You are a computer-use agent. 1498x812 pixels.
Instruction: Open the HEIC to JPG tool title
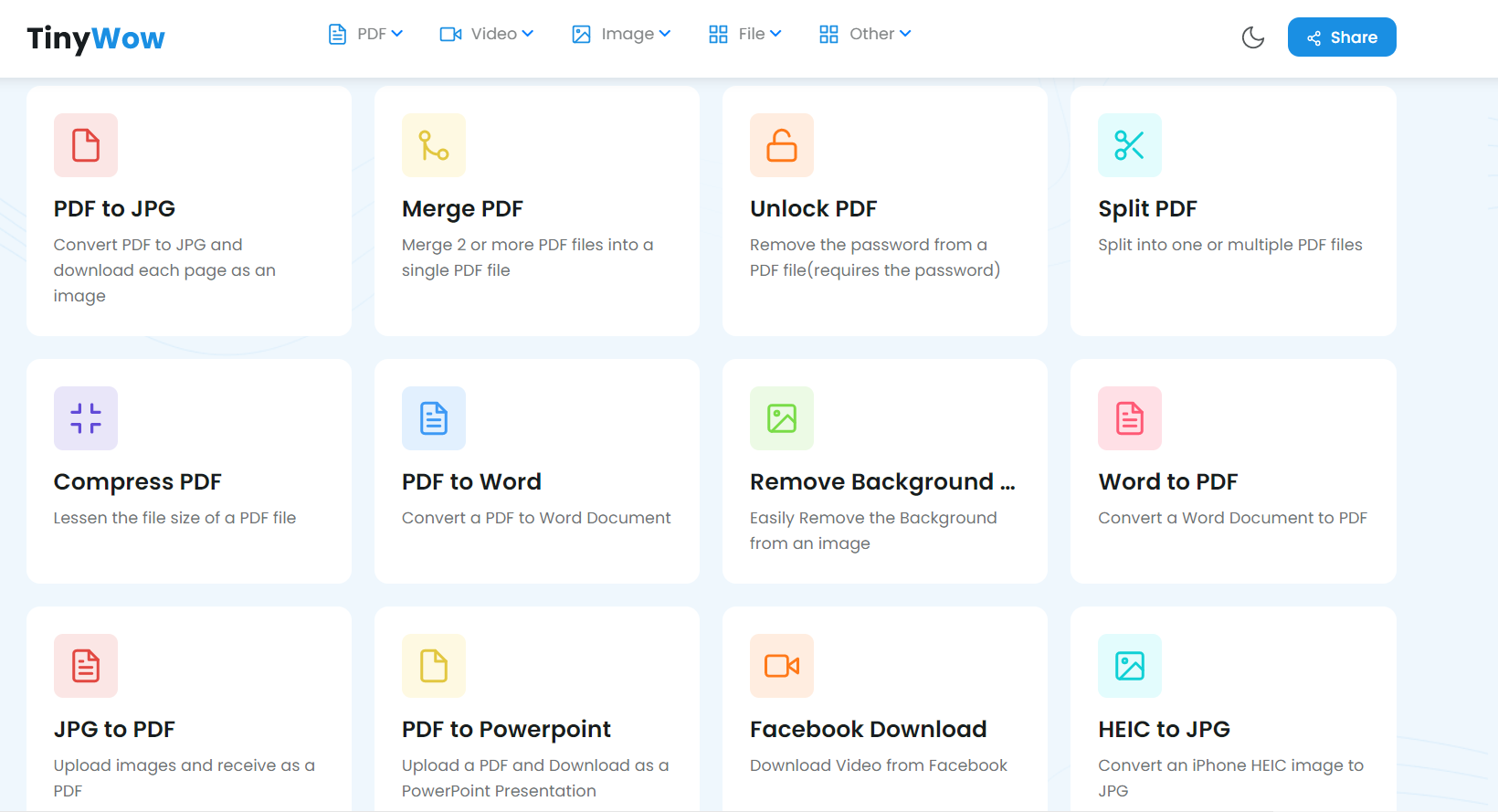coord(1164,730)
